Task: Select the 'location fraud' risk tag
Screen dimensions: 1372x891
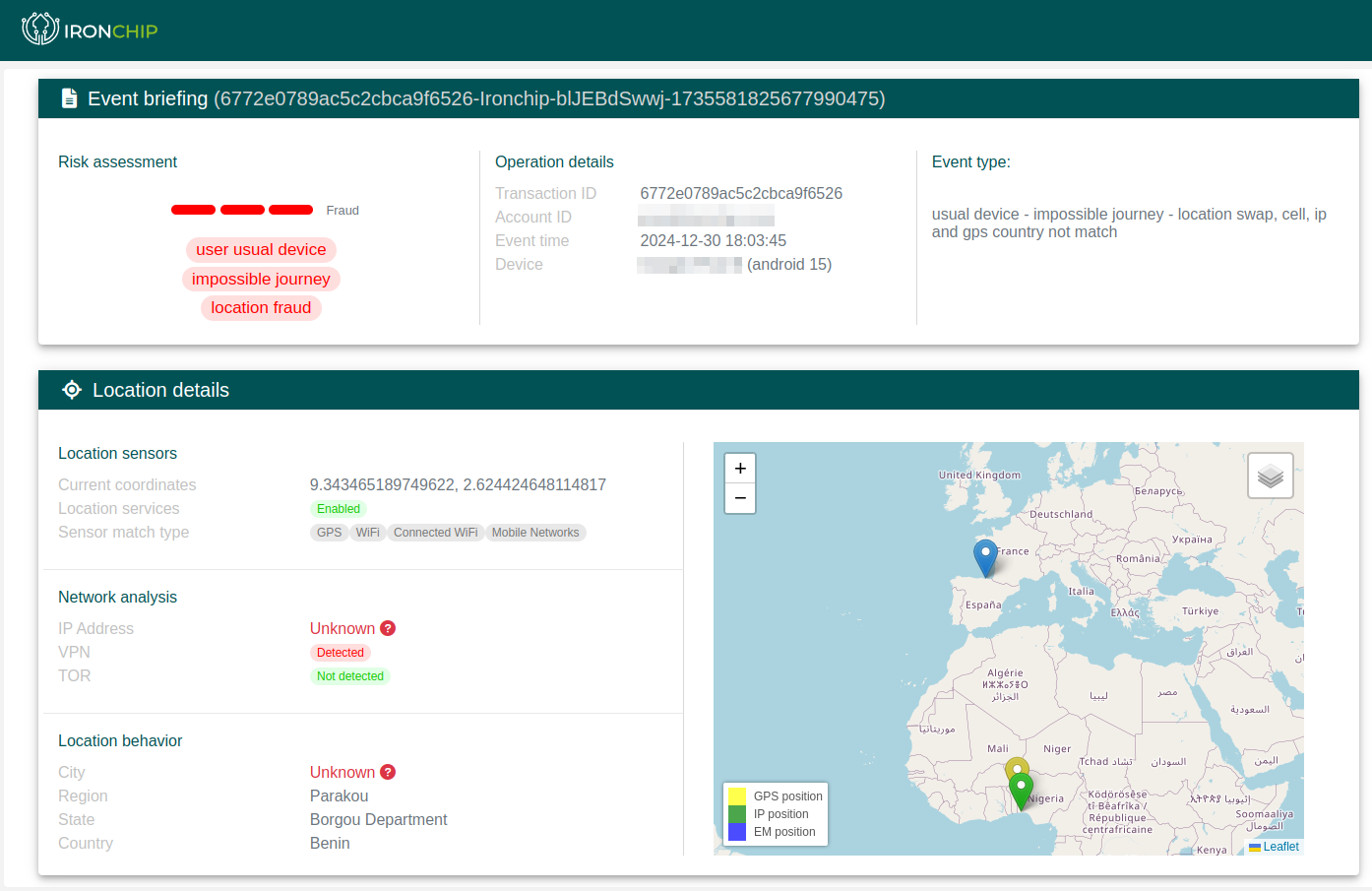Action: click(x=261, y=308)
